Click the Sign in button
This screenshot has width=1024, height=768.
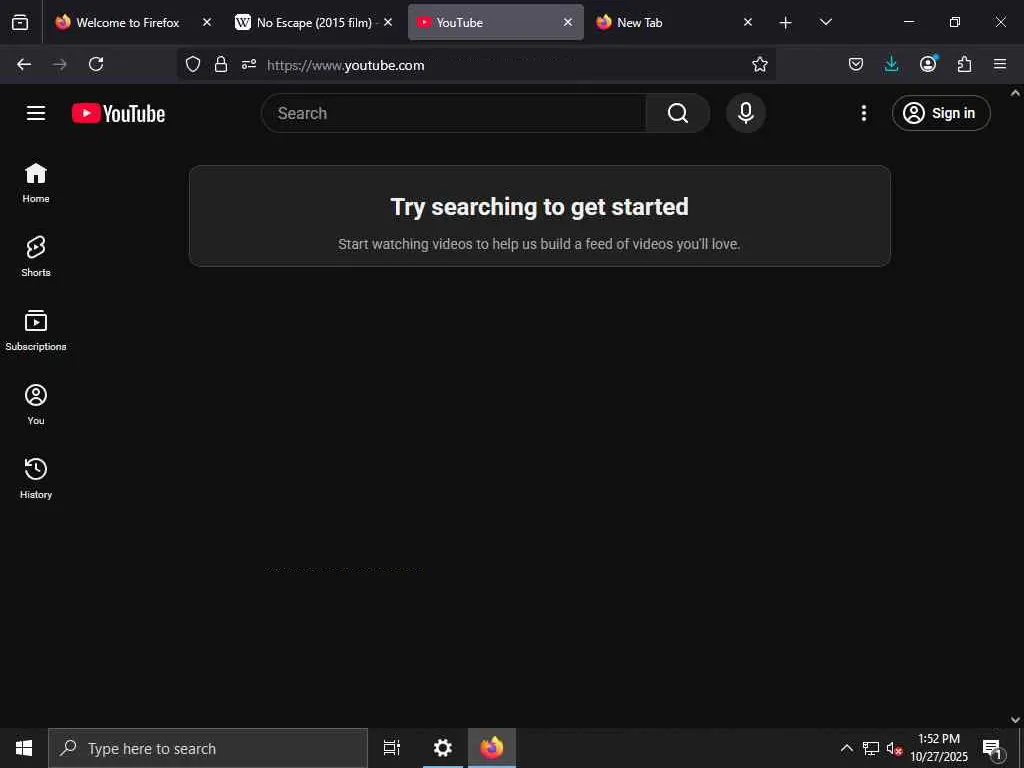(941, 113)
